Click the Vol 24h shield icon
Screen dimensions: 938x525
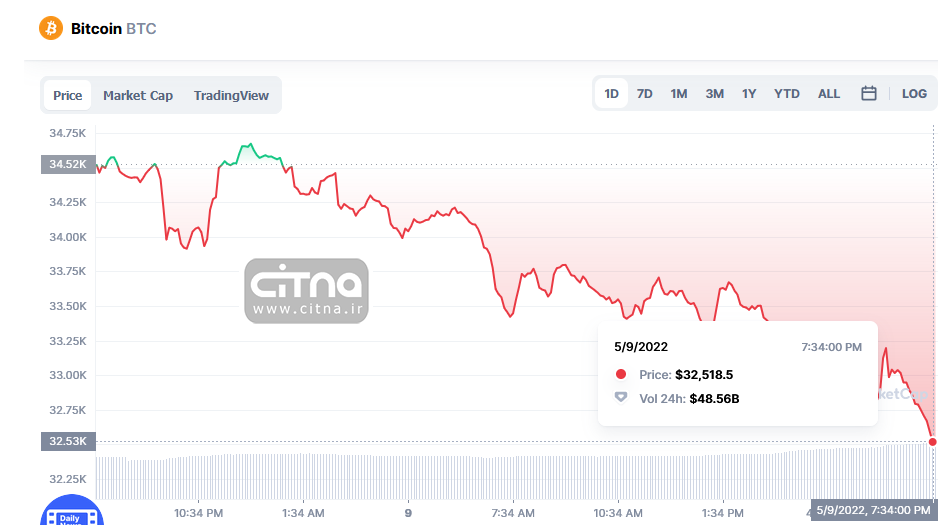point(621,398)
